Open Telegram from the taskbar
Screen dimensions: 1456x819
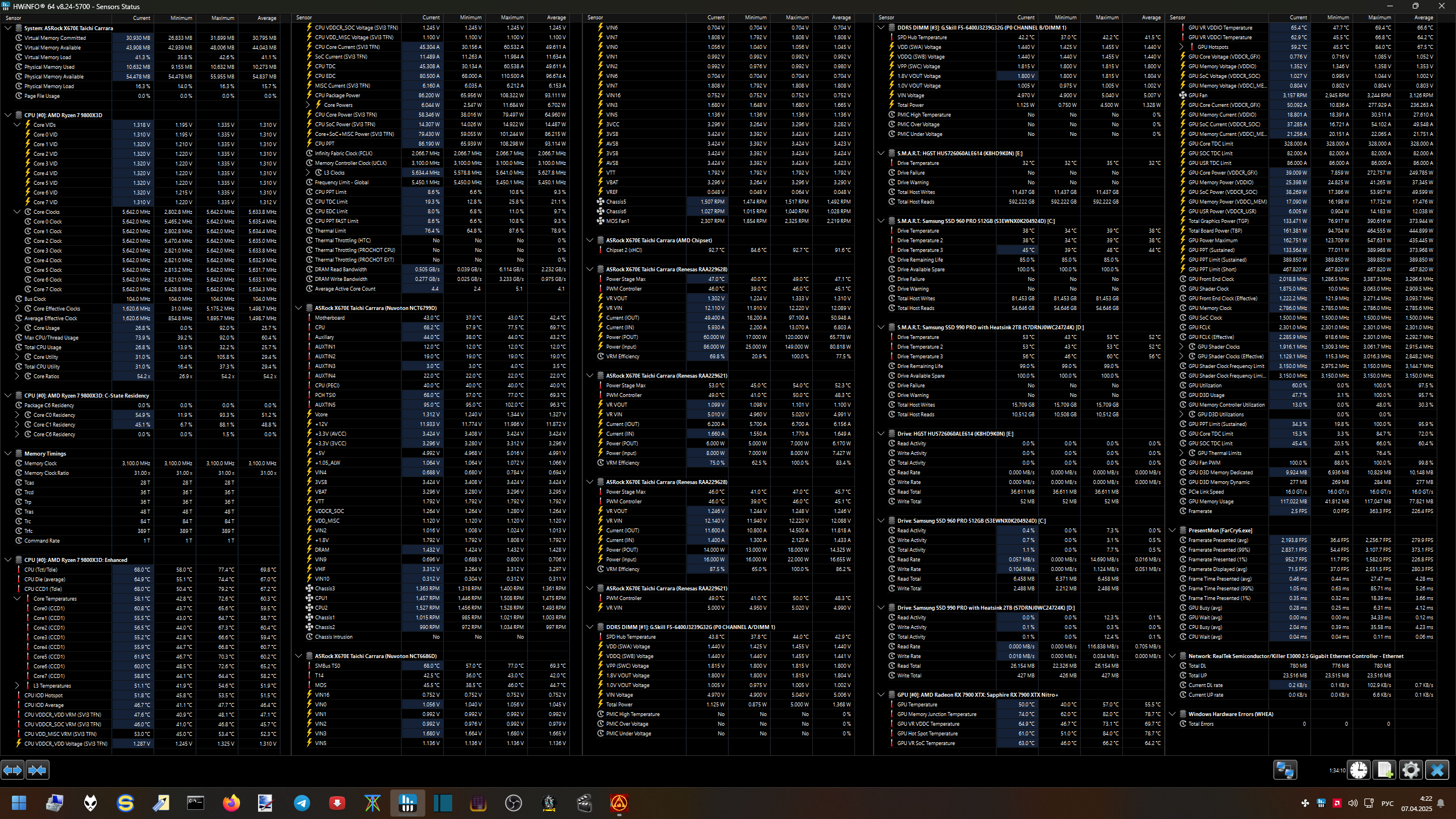(302, 803)
